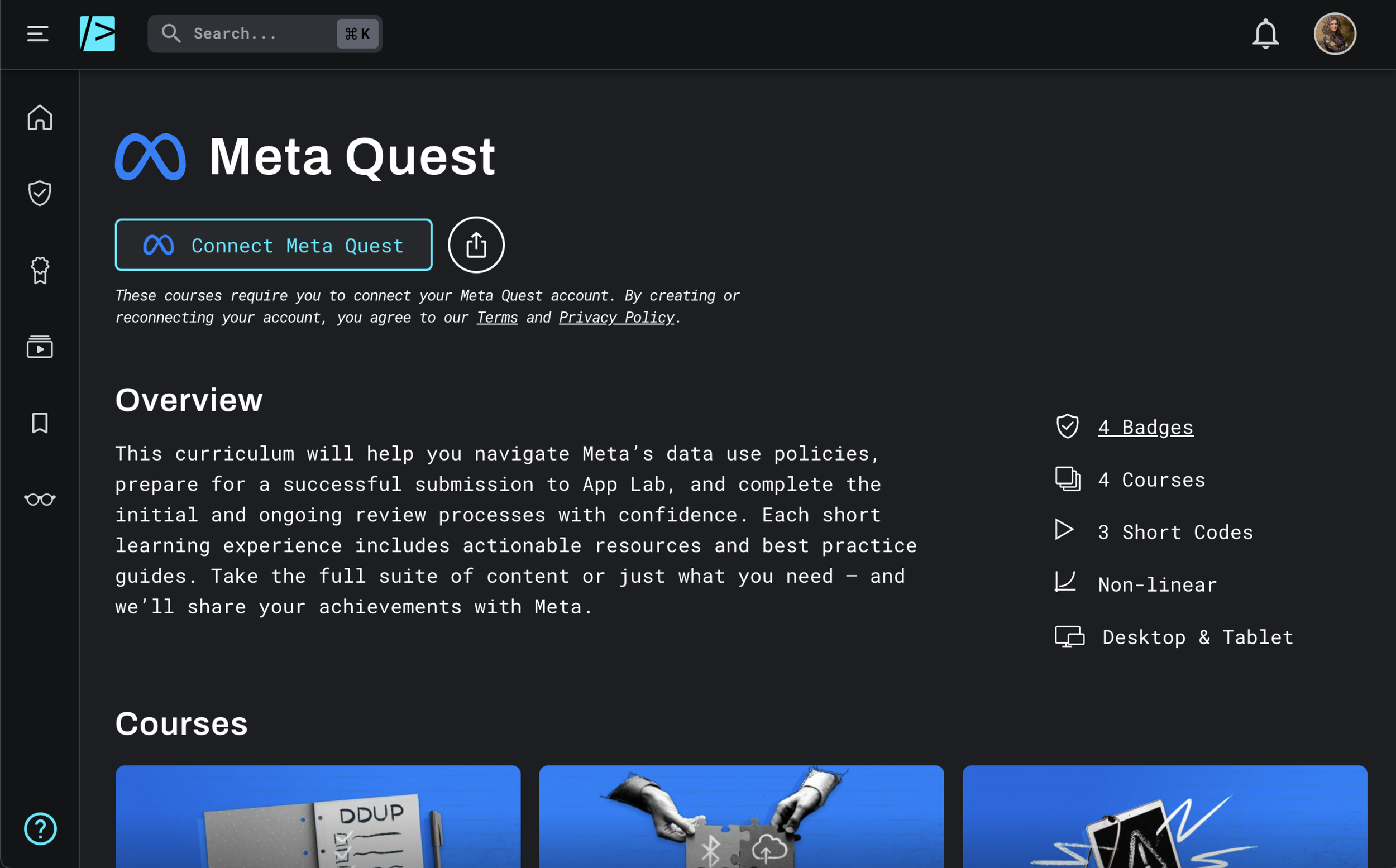Open the DDUP notebook course thumbnail
1396x868 pixels.
318,816
